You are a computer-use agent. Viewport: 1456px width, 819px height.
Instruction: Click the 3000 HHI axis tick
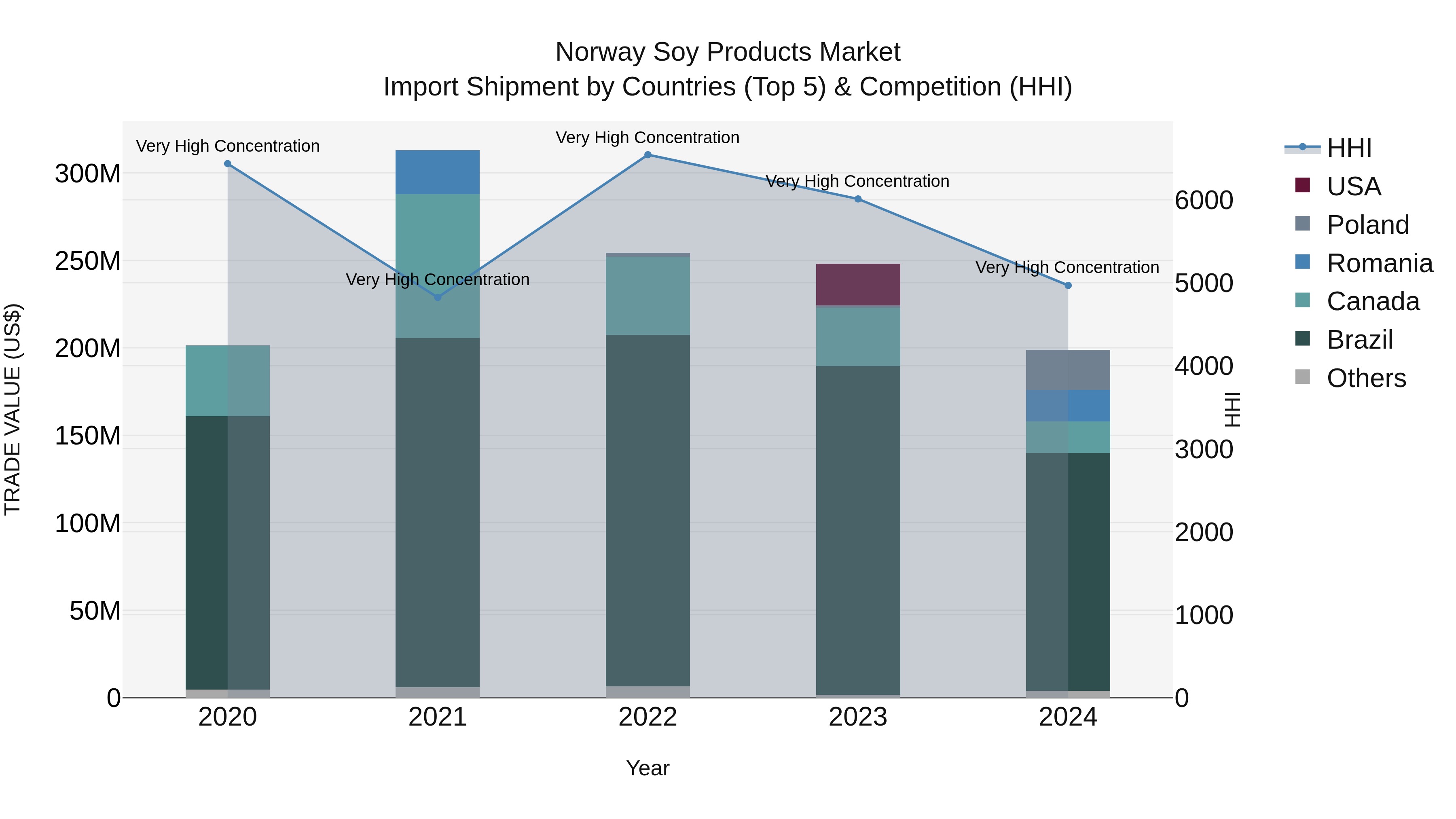click(1204, 449)
